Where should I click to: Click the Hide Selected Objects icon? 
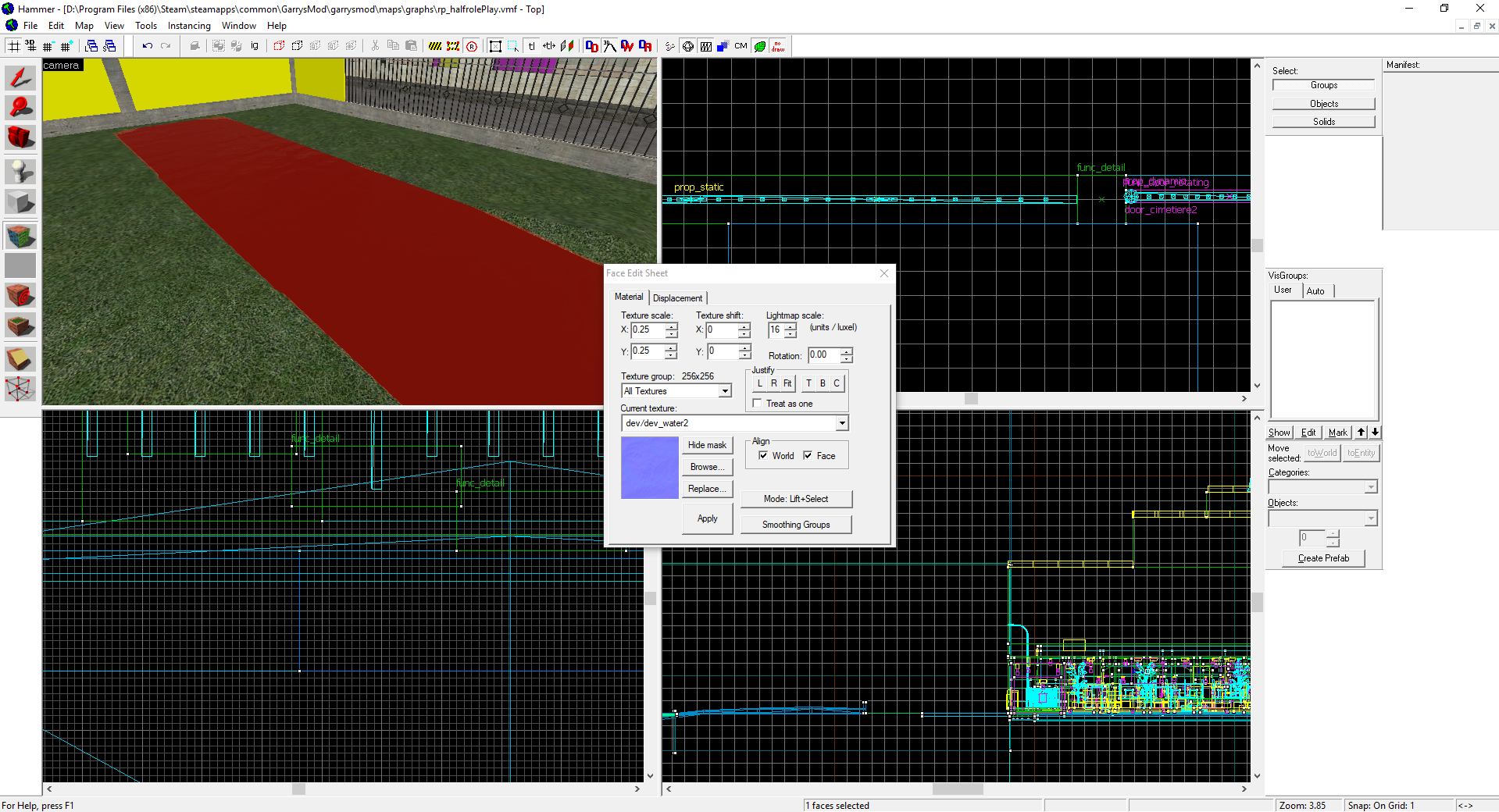[x=279, y=46]
